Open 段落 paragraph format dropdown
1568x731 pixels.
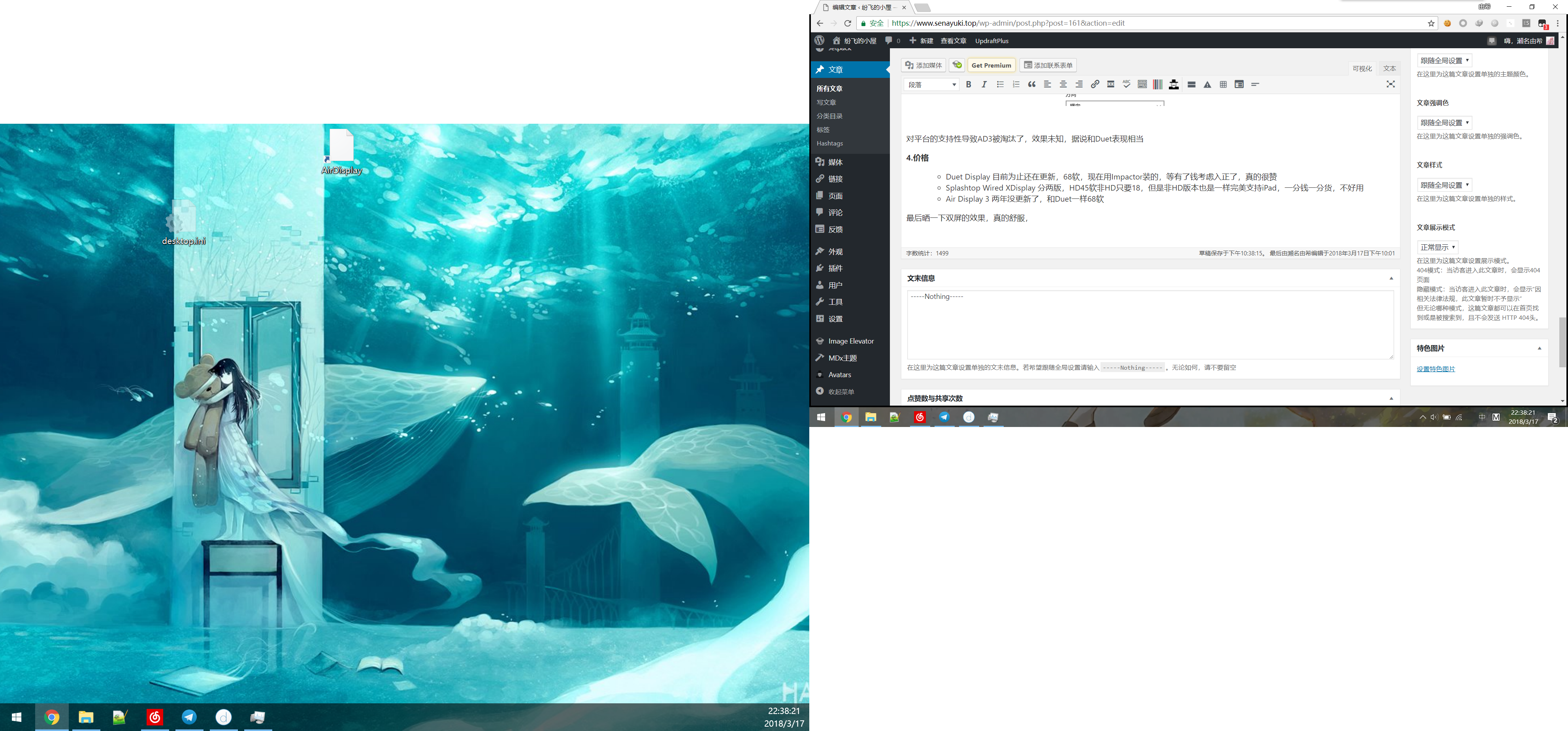932,85
